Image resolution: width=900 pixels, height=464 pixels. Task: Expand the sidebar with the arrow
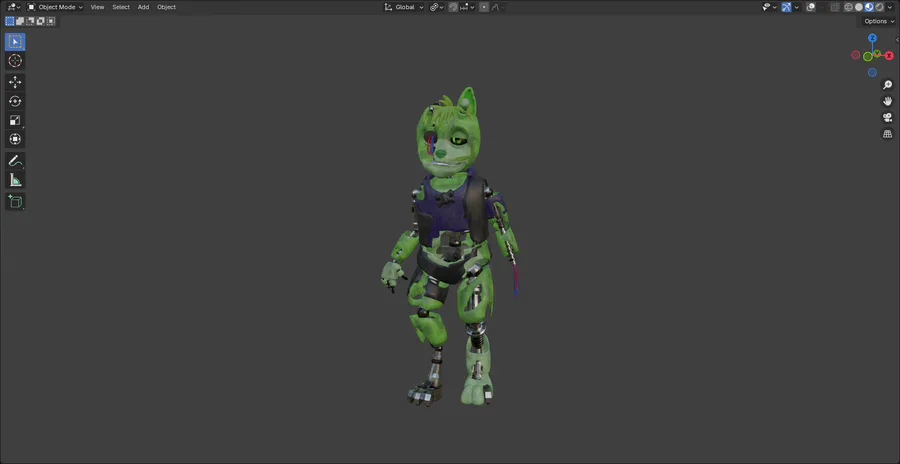point(897,40)
